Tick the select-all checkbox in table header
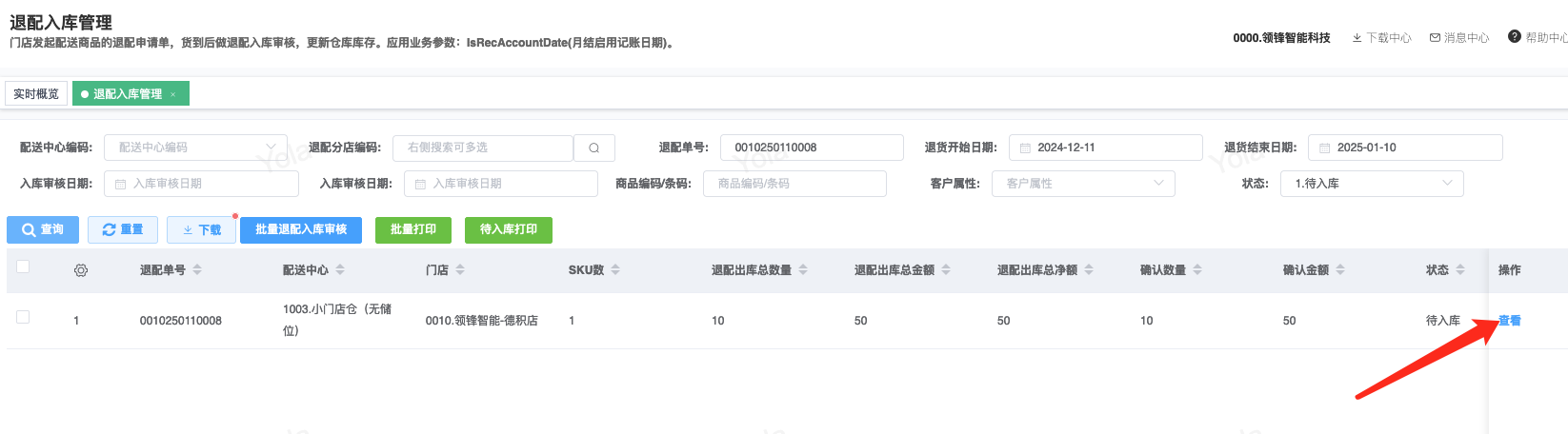Screen dimensions: 1568x434 click(x=23, y=266)
